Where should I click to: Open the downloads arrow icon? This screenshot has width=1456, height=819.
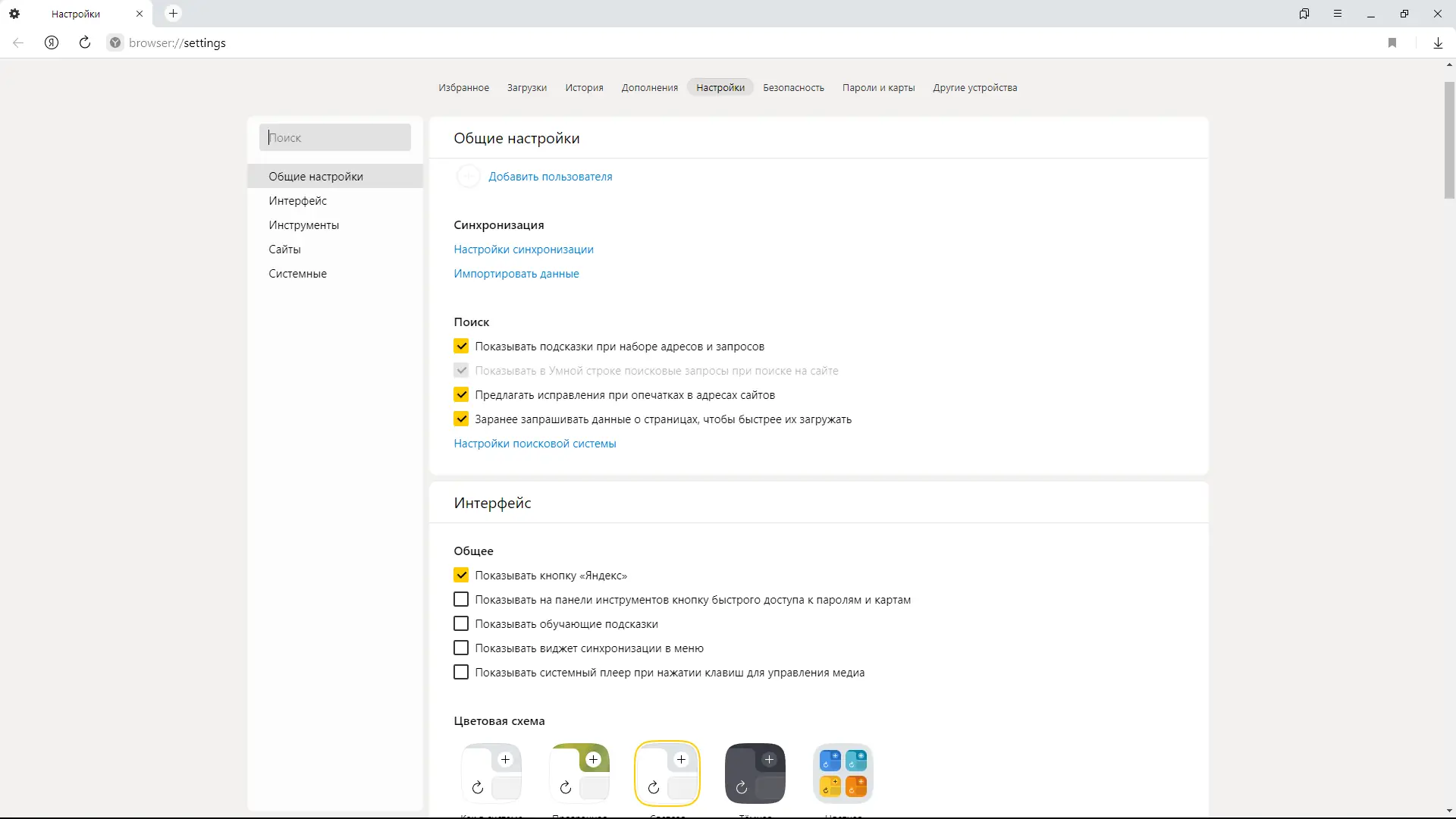click(1438, 43)
